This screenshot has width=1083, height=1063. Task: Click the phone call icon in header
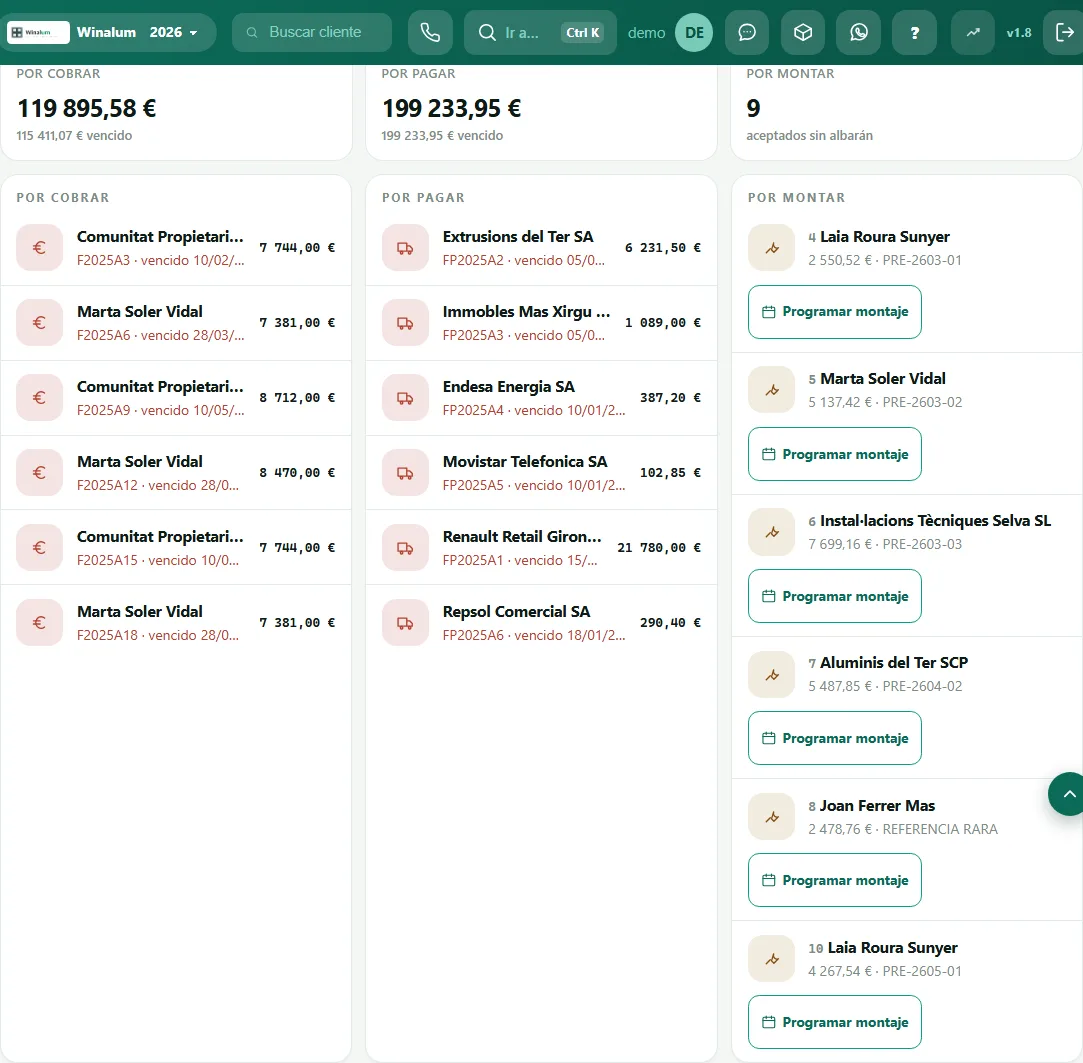click(x=430, y=32)
